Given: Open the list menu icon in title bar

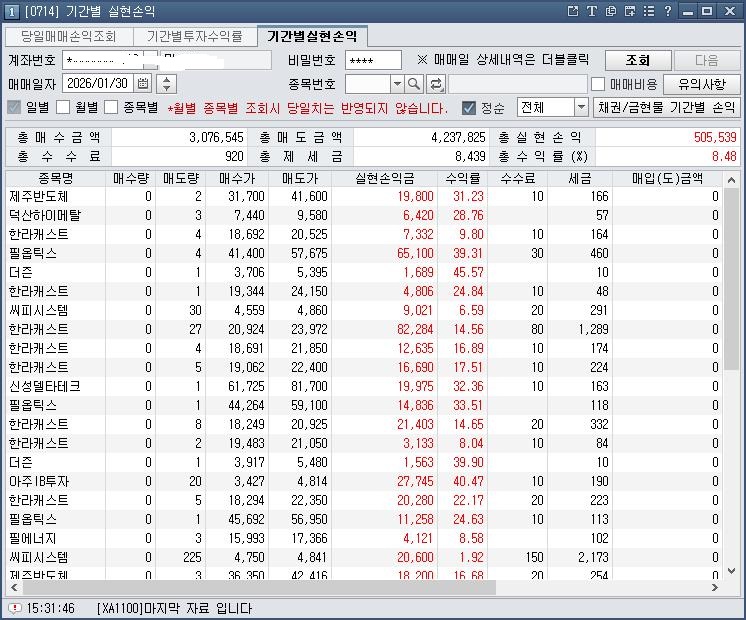Looking at the screenshot, I should 648,11.
